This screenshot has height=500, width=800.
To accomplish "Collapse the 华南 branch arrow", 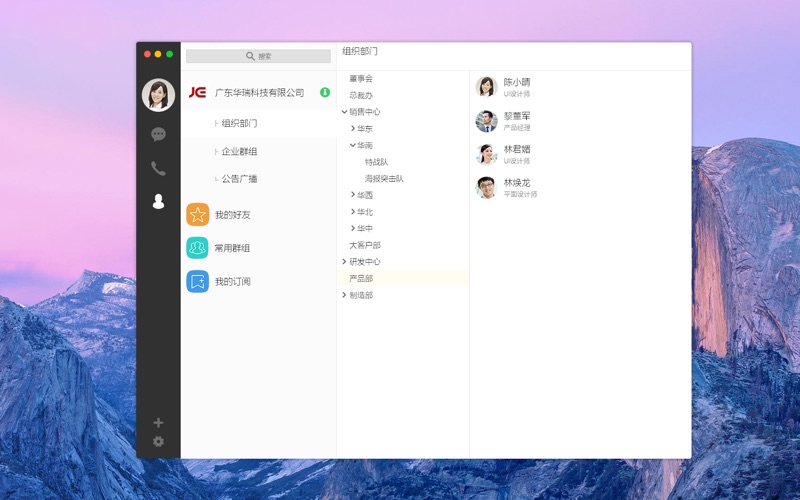I will pyautogui.click(x=352, y=145).
